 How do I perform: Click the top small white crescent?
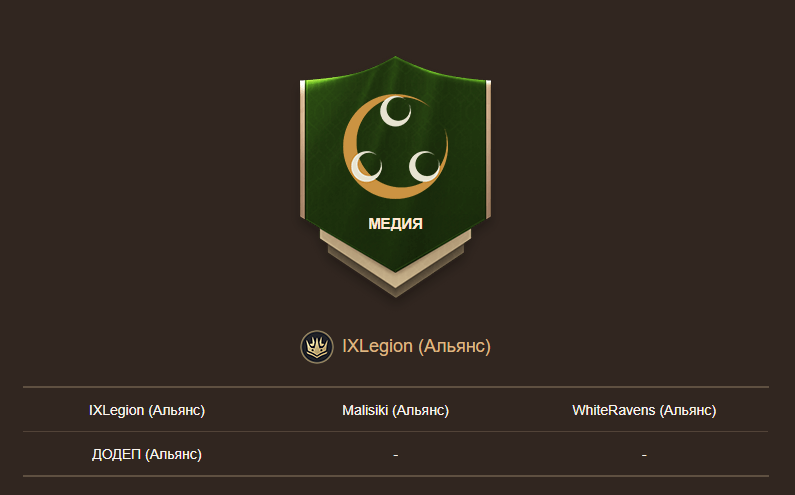[395, 111]
